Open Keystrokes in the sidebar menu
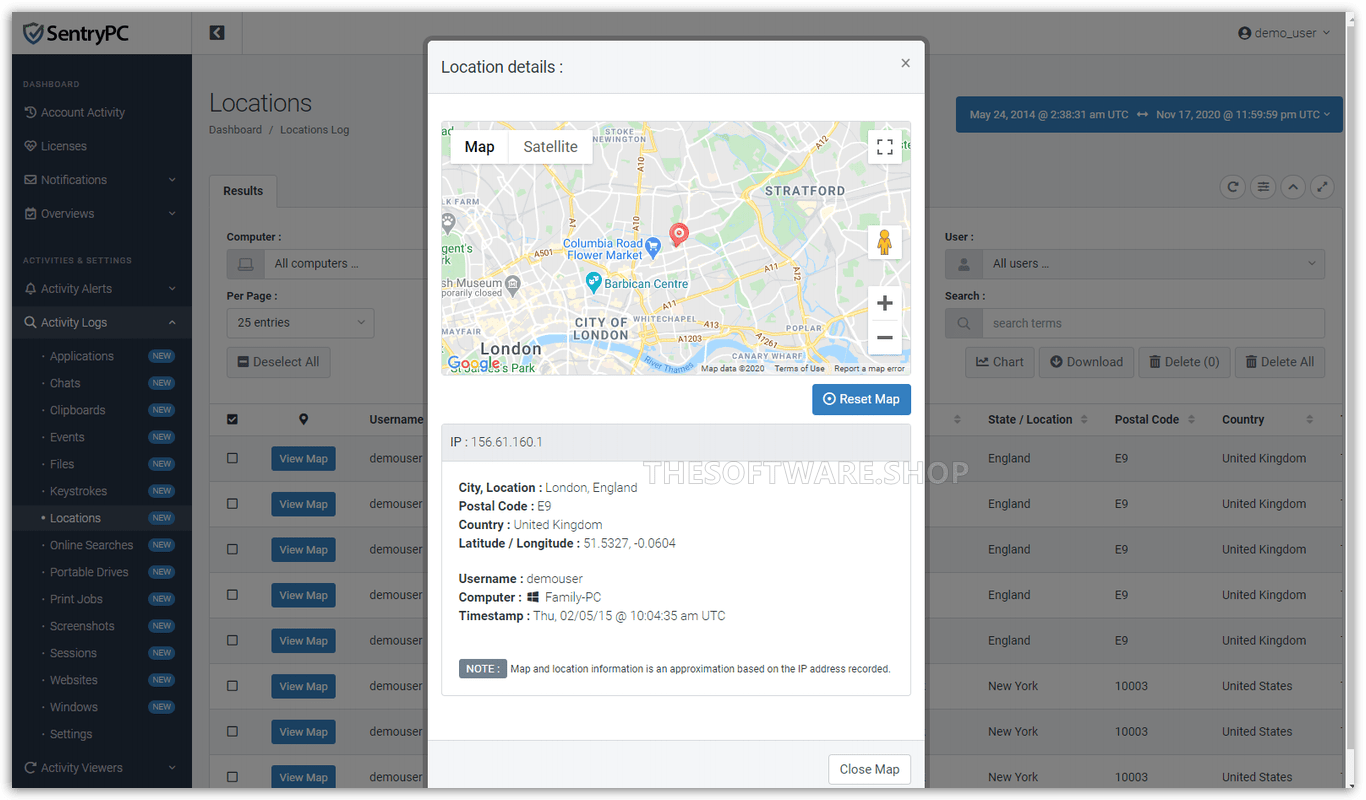This screenshot has height=800, width=1366. click(78, 491)
